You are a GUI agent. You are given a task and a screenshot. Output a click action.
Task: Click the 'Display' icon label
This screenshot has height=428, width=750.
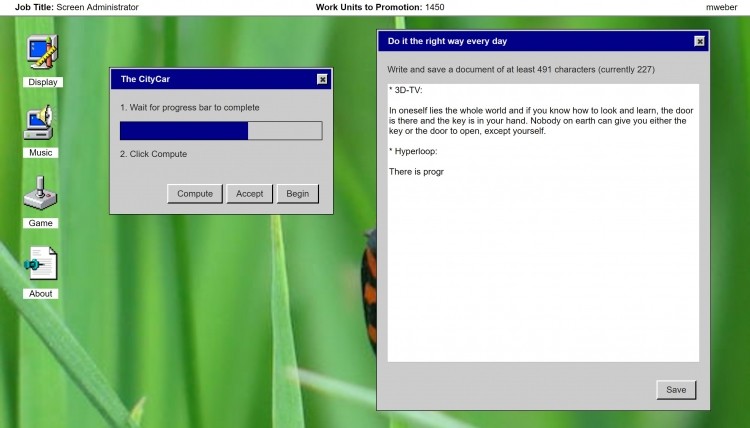click(x=43, y=82)
